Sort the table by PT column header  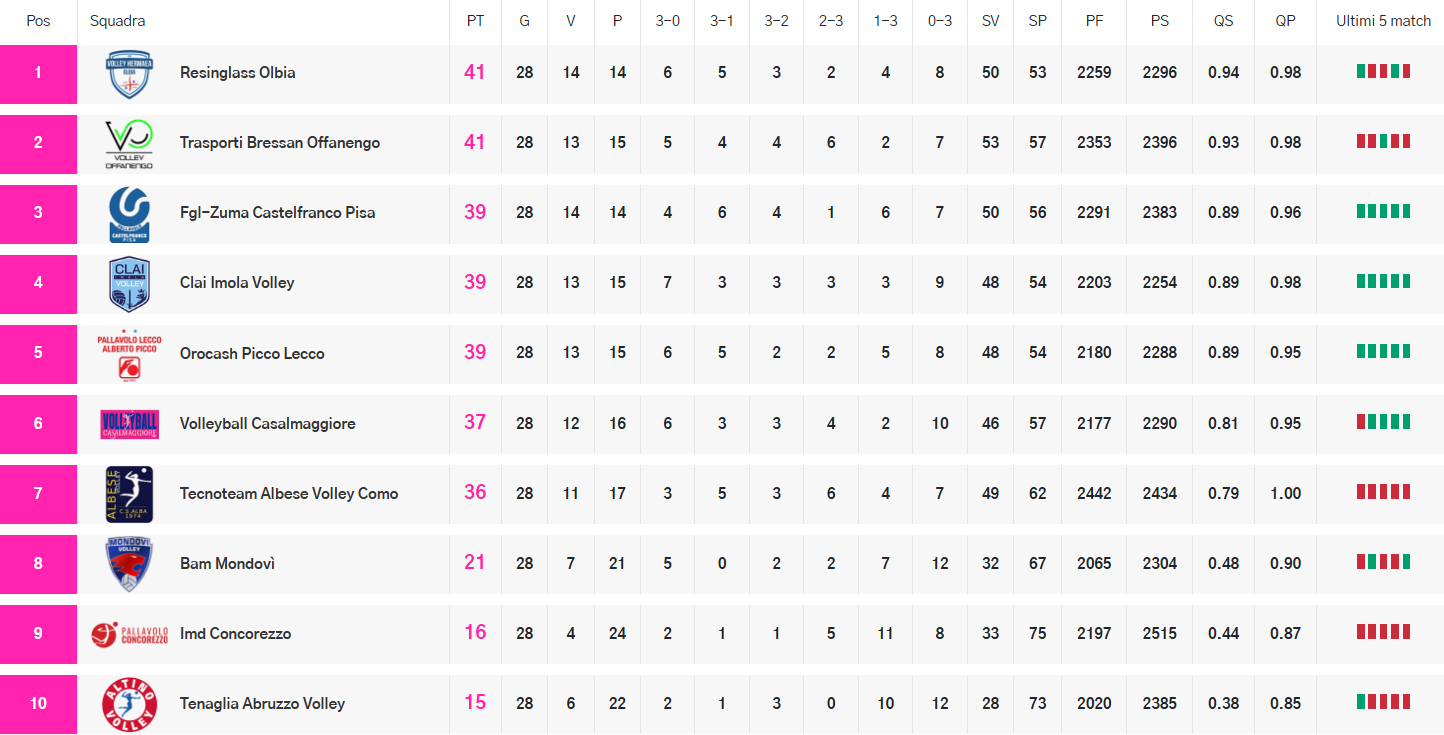tap(475, 21)
